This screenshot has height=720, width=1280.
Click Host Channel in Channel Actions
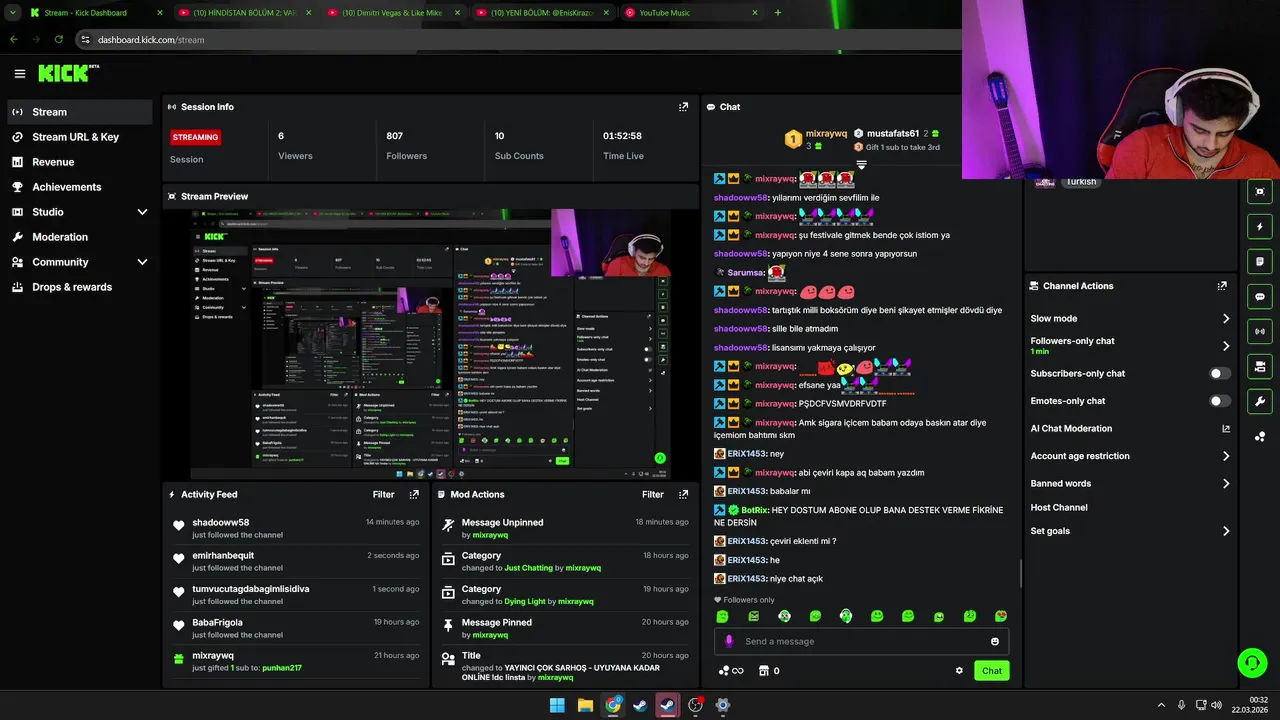[x=1059, y=507]
